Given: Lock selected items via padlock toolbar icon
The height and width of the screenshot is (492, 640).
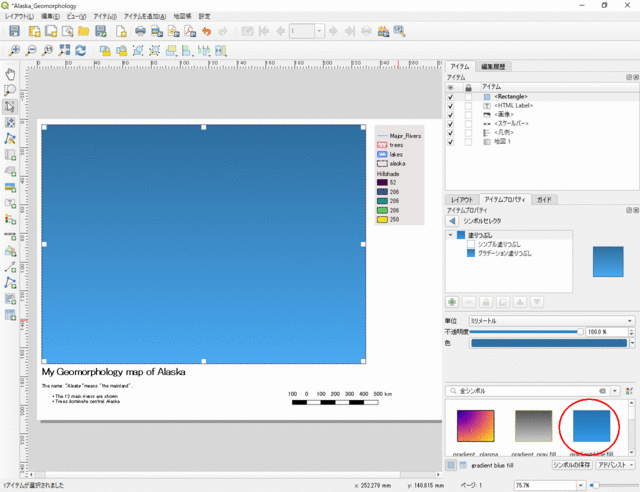Looking at the screenshot, I should tap(105, 51).
